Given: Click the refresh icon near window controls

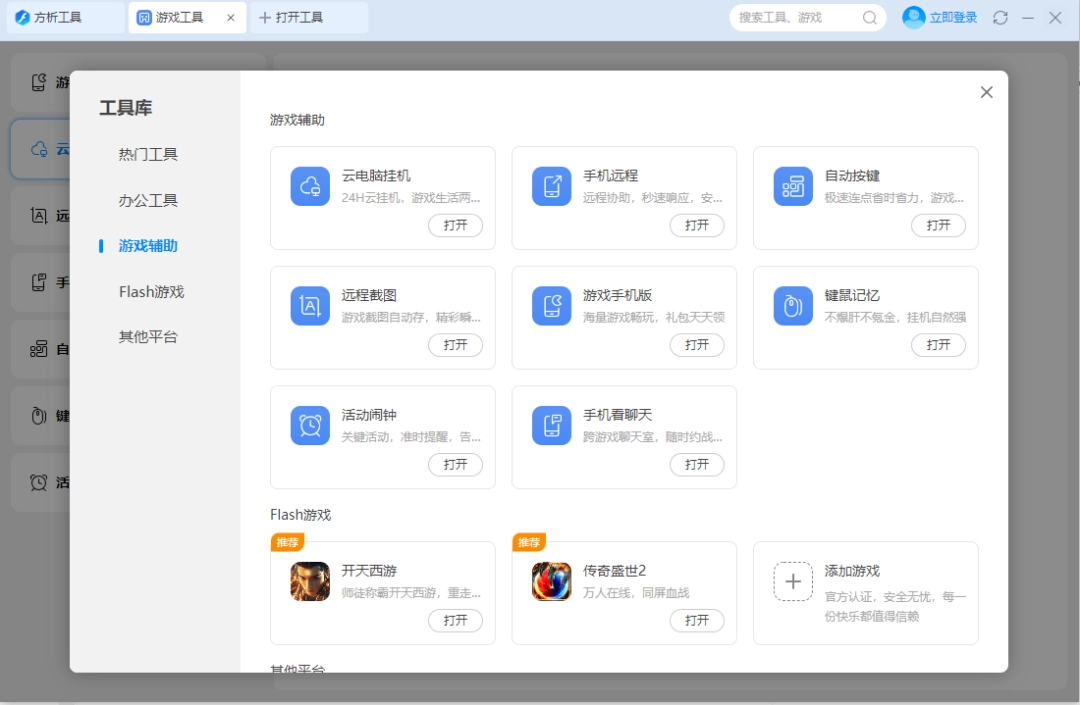Looking at the screenshot, I should 1000,17.
